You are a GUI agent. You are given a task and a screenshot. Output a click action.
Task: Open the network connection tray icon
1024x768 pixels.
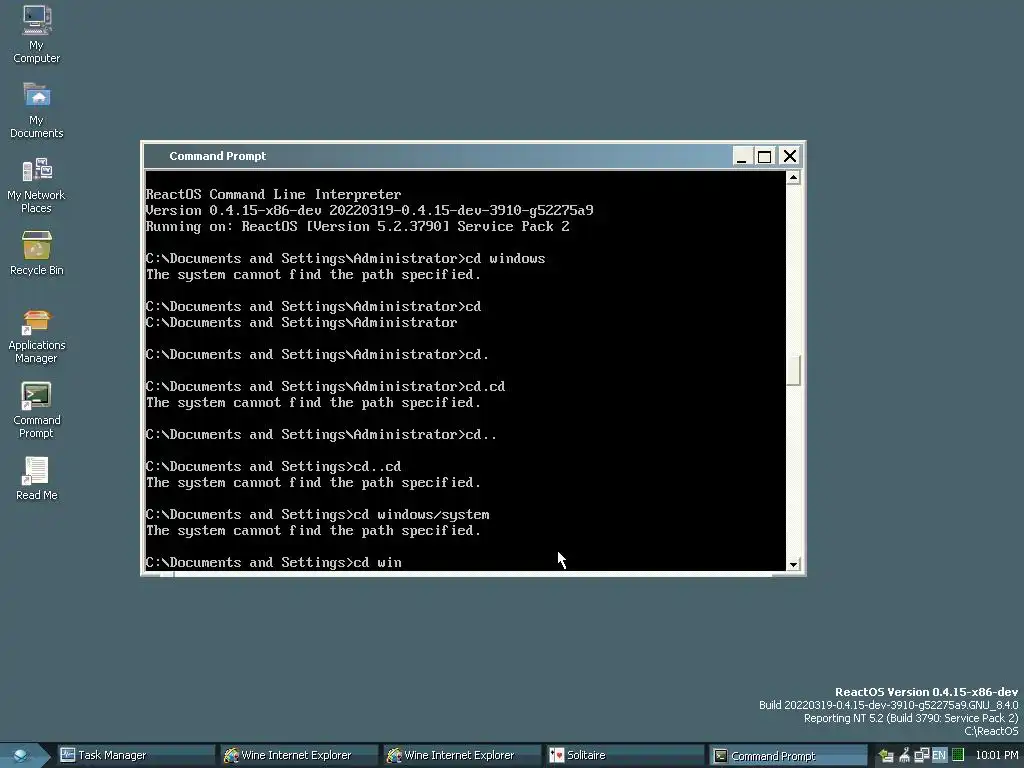pyautogui.click(x=921, y=756)
